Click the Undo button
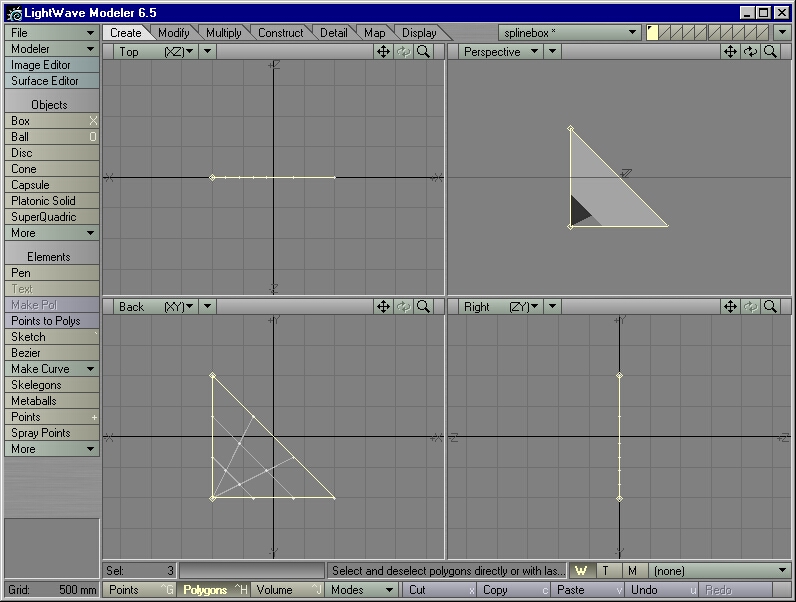The image size is (796, 602). (x=662, y=590)
